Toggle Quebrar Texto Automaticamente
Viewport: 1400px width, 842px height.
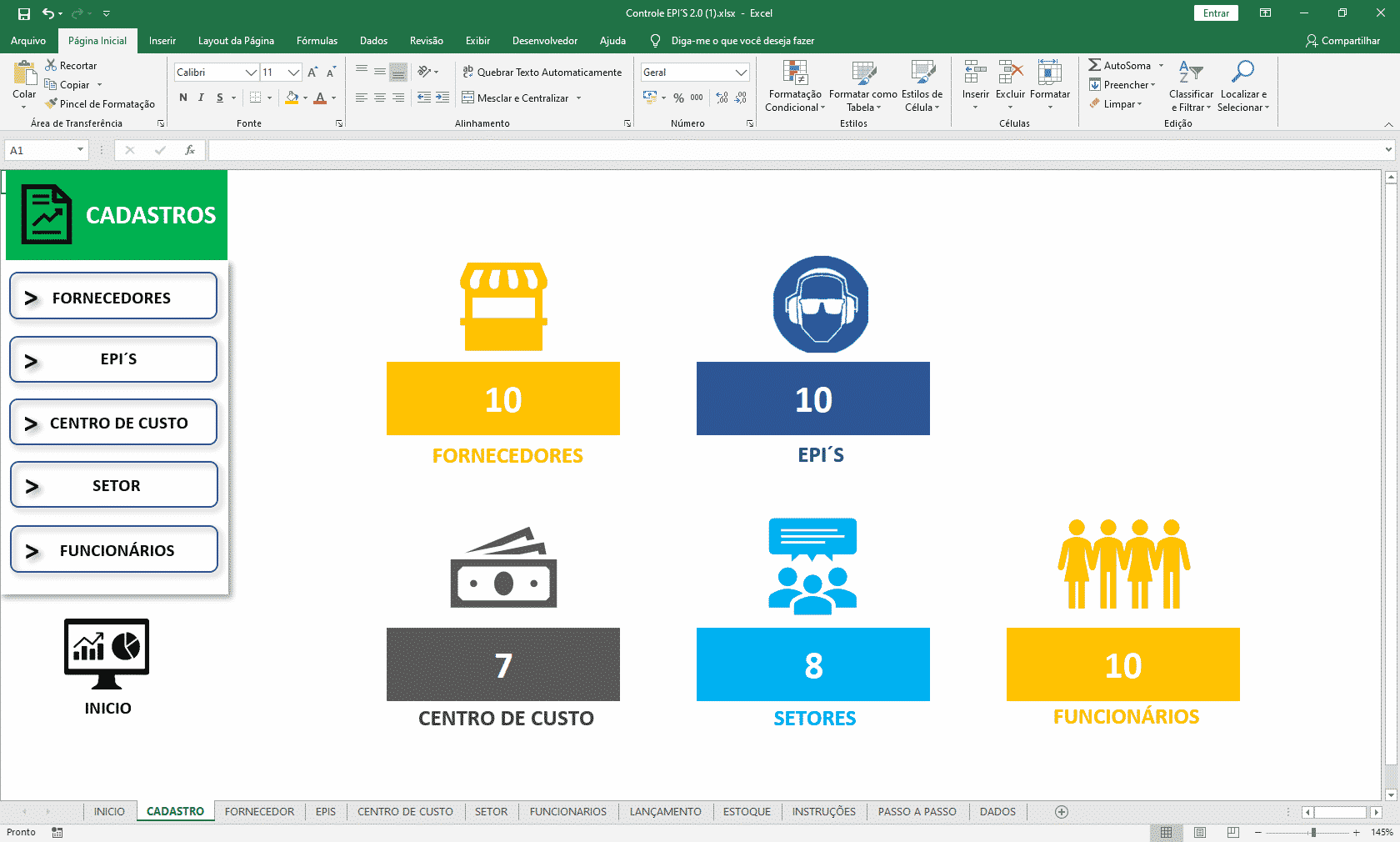(542, 73)
